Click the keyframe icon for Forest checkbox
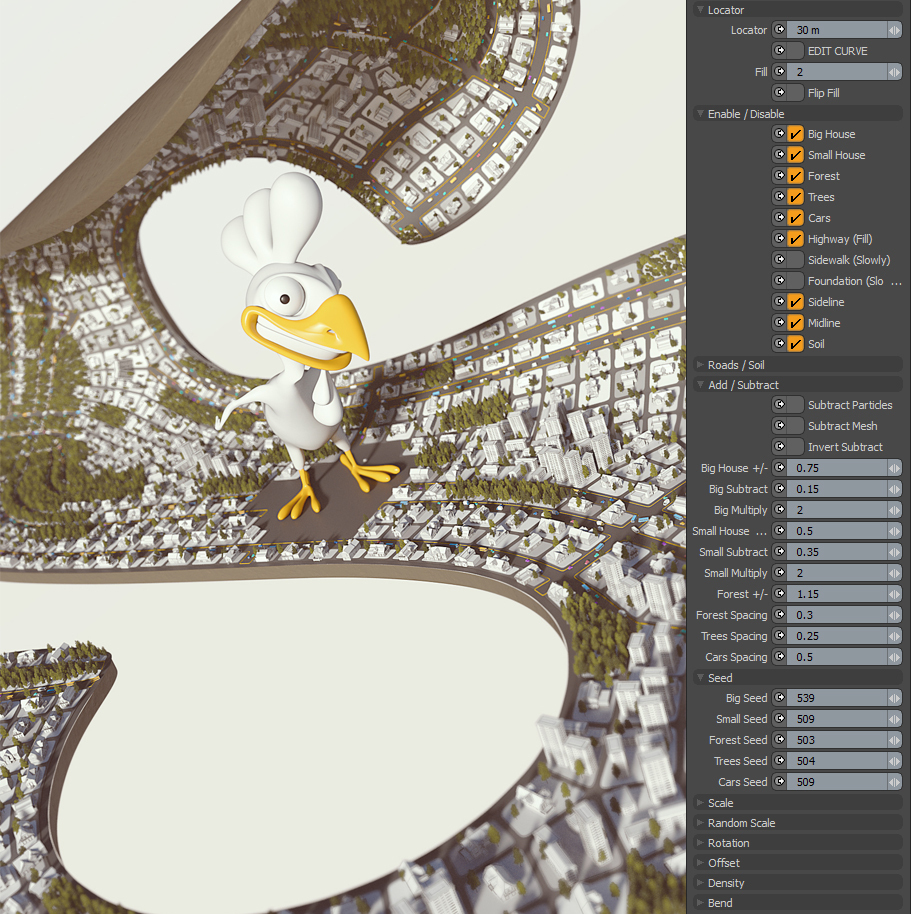The image size is (911, 914). click(x=779, y=176)
